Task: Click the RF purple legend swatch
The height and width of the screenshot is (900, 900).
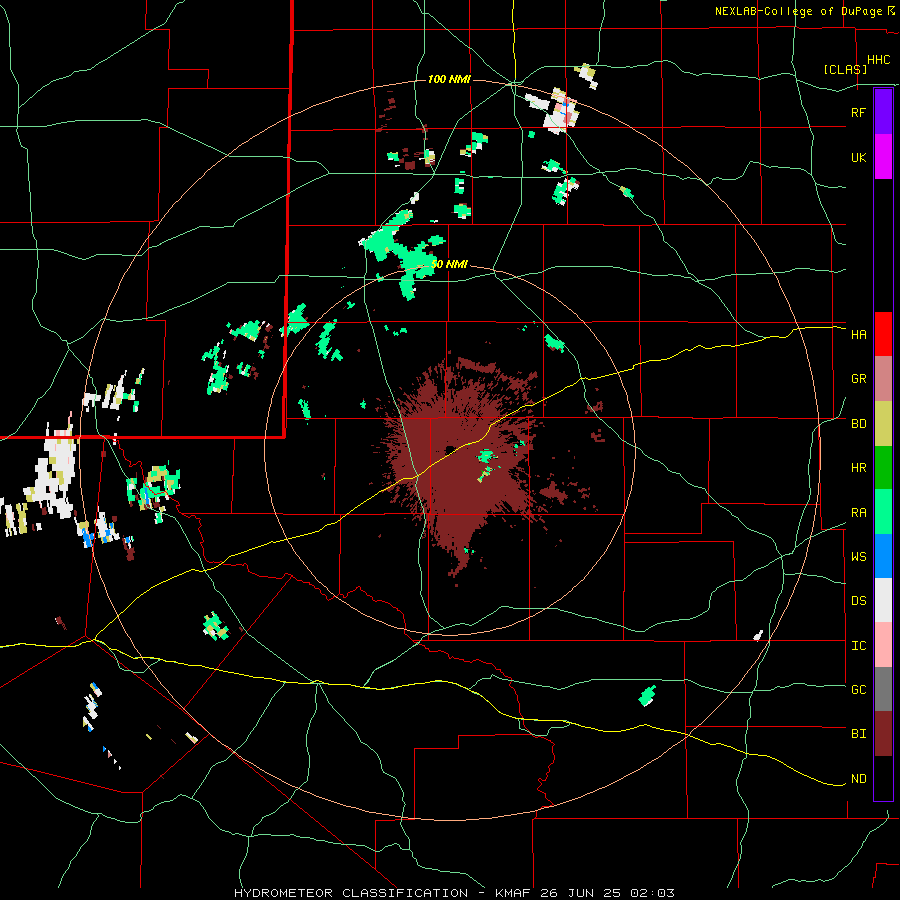Action: click(x=883, y=112)
